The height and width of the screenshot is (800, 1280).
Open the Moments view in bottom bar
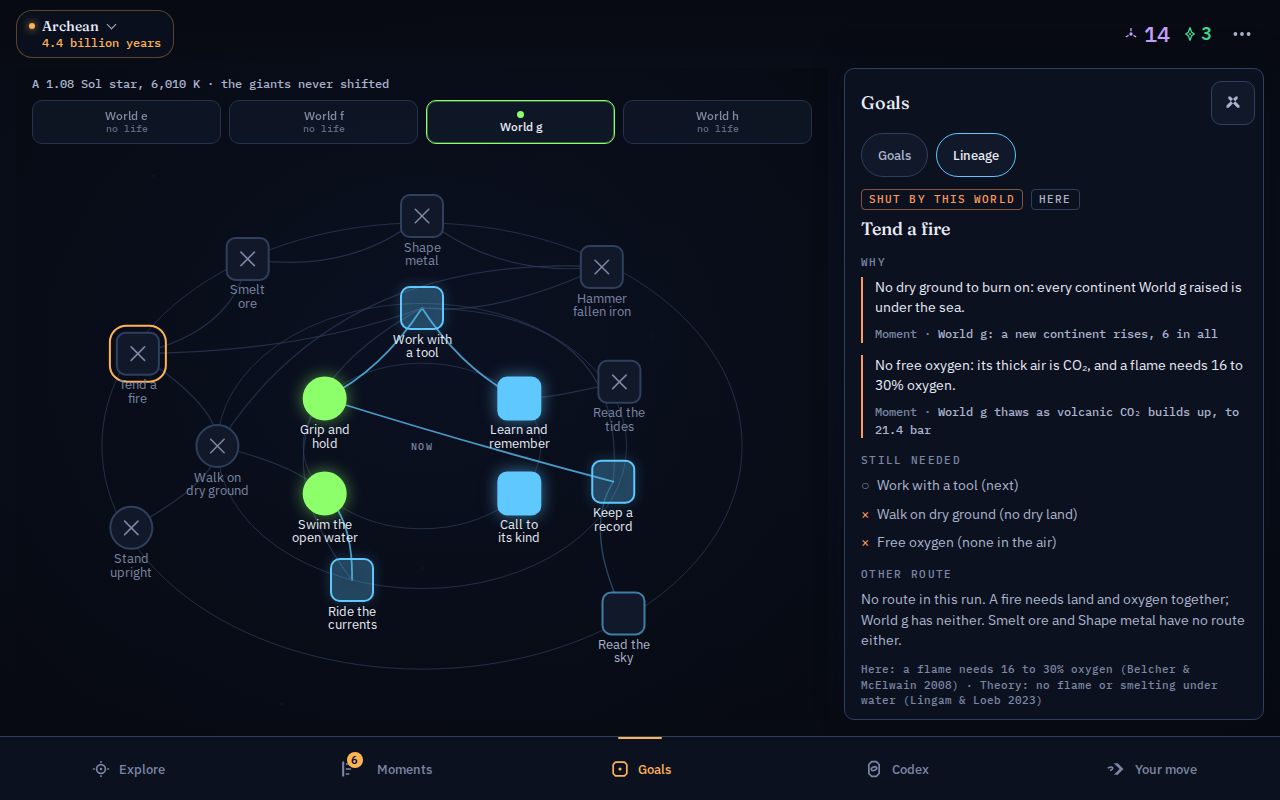coord(386,769)
